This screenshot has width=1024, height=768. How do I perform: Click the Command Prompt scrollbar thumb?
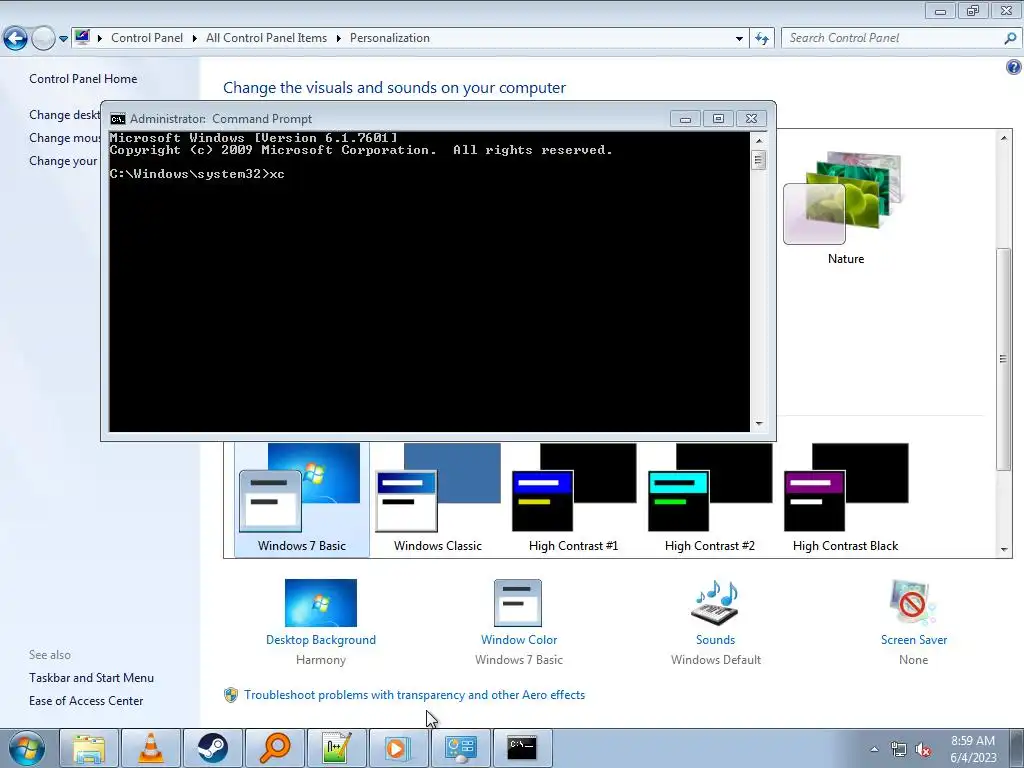click(x=758, y=160)
